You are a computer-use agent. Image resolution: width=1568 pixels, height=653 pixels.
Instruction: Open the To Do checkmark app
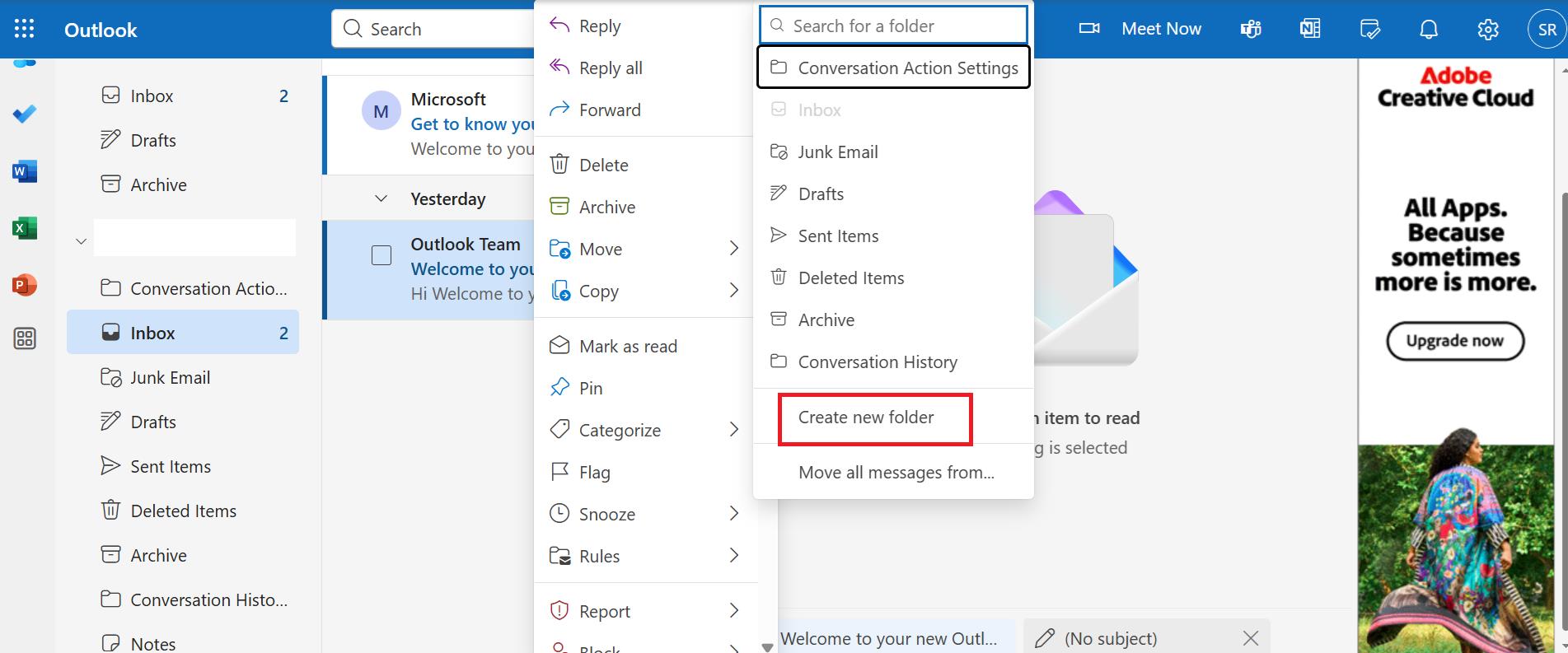click(25, 114)
